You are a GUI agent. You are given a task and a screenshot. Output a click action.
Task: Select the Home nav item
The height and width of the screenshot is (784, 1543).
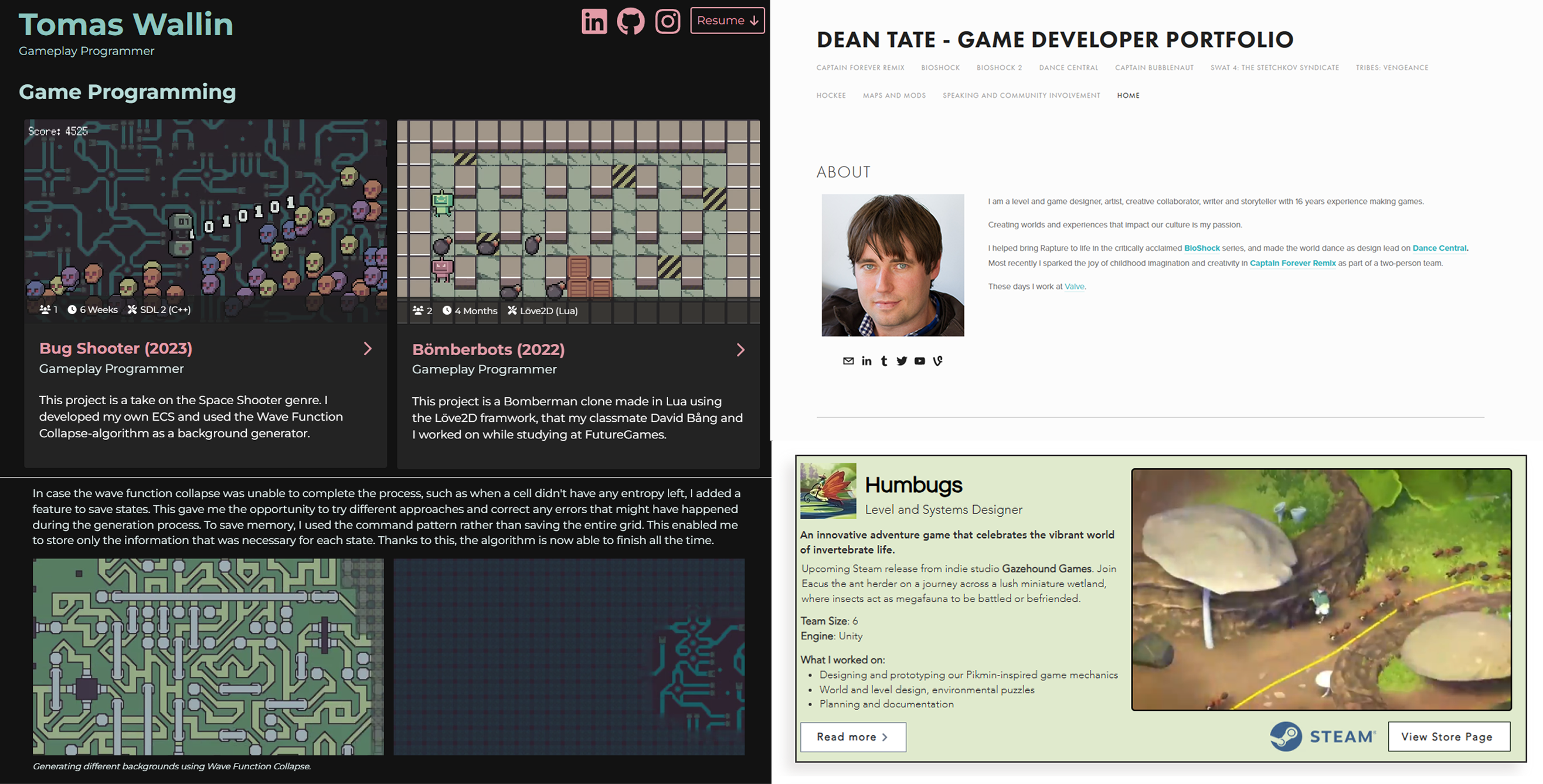[x=1128, y=95]
